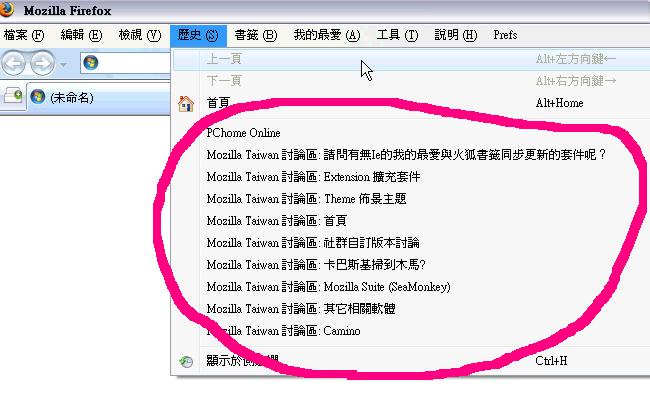650x400 pixels.
Task: Open Camino history entry
Action: (x=411, y=331)
